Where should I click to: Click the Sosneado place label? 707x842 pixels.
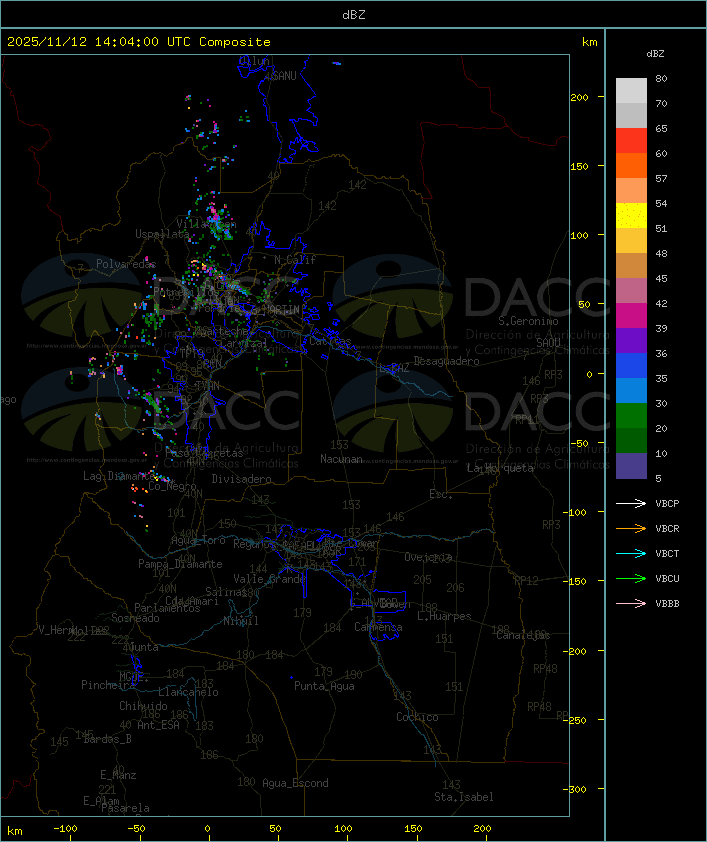point(135,618)
